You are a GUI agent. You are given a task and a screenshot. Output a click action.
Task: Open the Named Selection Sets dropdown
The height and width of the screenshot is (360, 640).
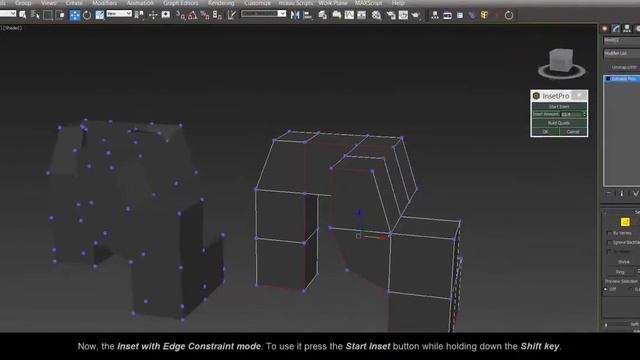point(263,14)
